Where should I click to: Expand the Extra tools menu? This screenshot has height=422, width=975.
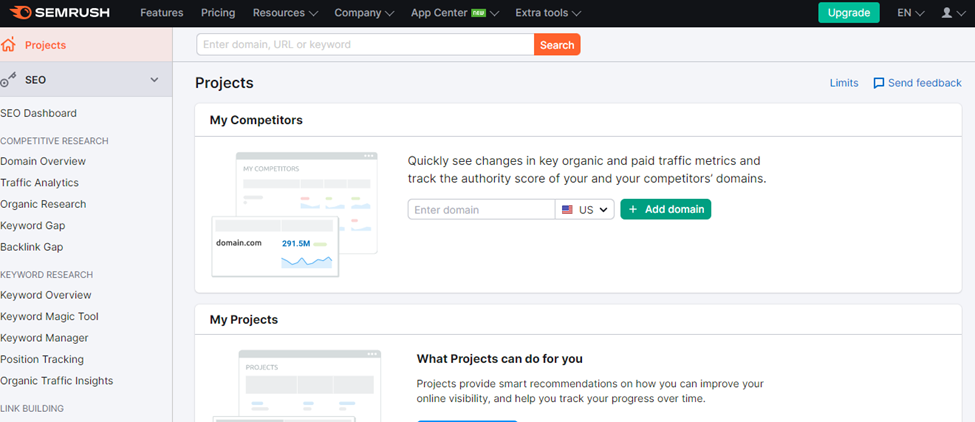(x=548, y=12)
